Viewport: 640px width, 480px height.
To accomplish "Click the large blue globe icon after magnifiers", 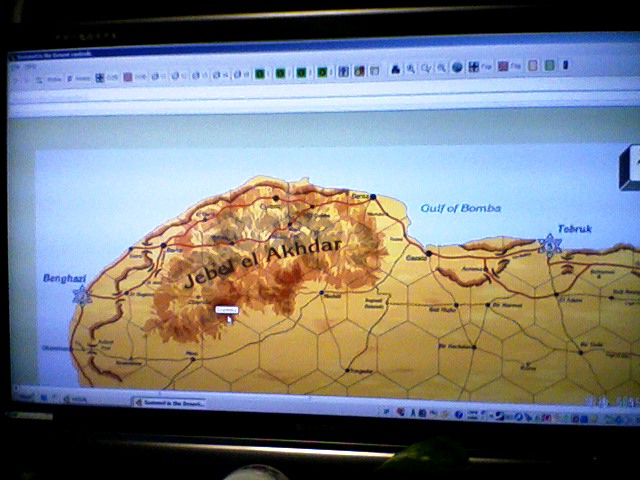I will point(457,67).
